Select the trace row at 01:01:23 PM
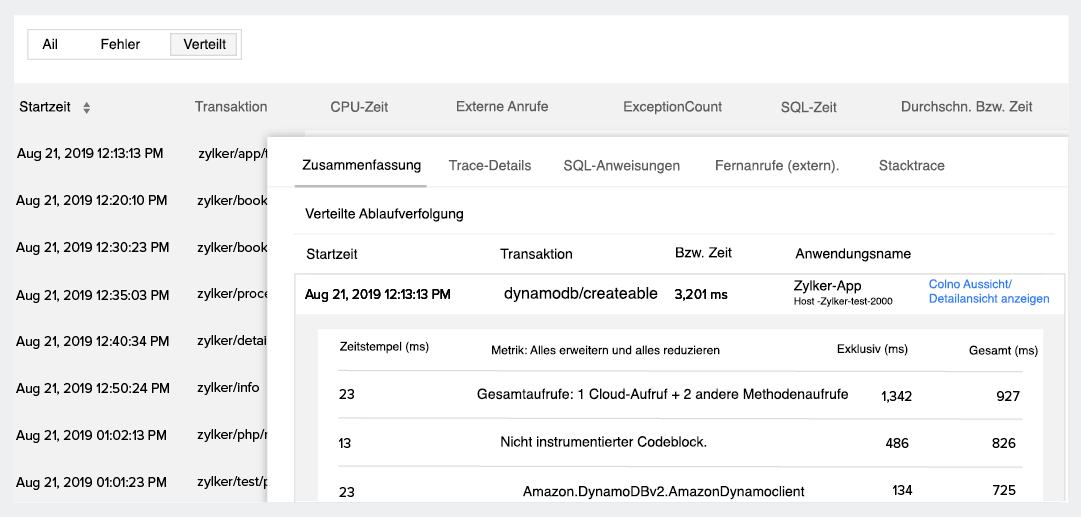Image resolution: width=1081 pixels, height=517 pixels. [141, 482]
